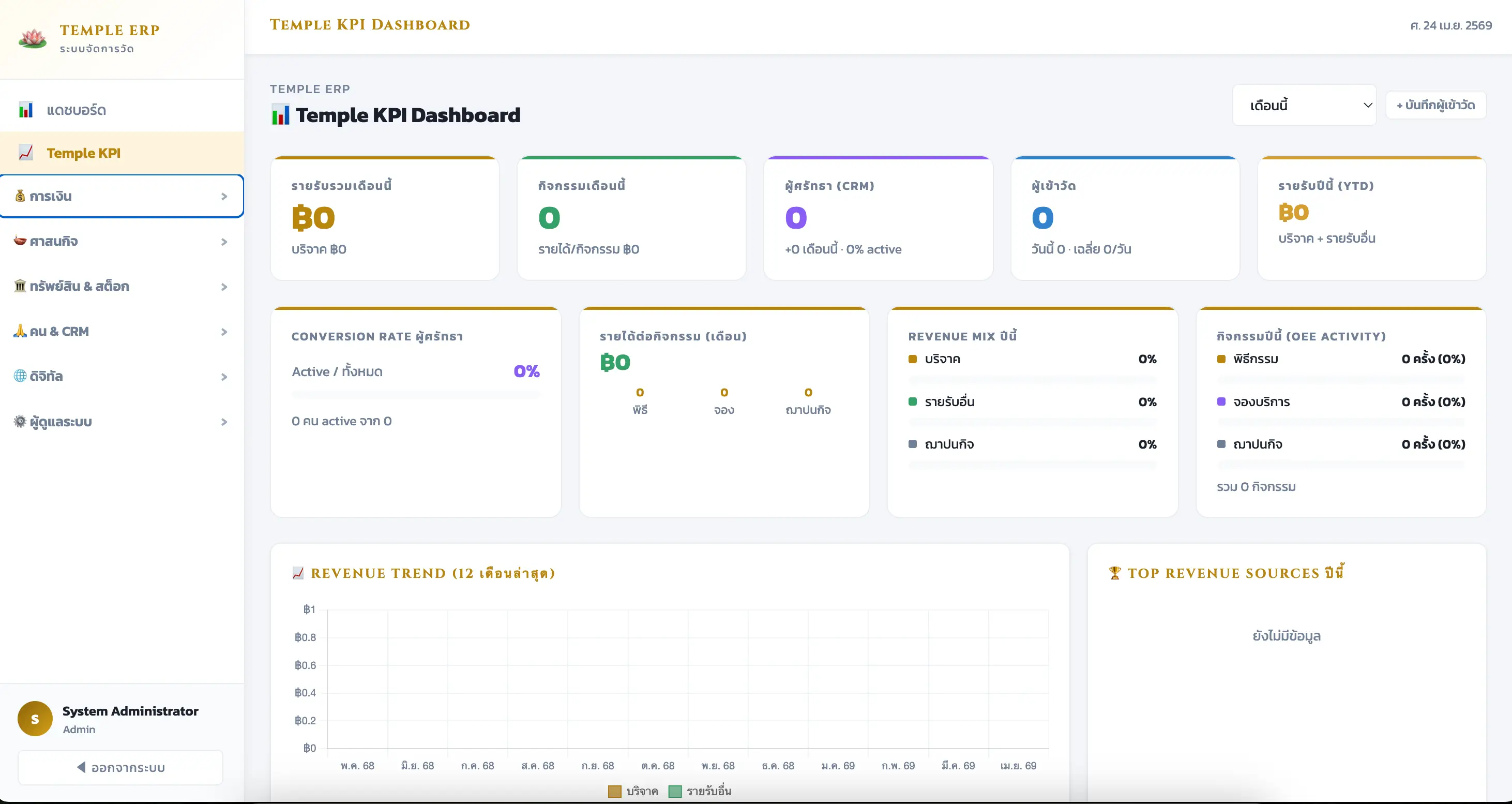Click Active / ทั้งหมด conversion progress bar
1512x804 pixels.
tap(416, 395)
